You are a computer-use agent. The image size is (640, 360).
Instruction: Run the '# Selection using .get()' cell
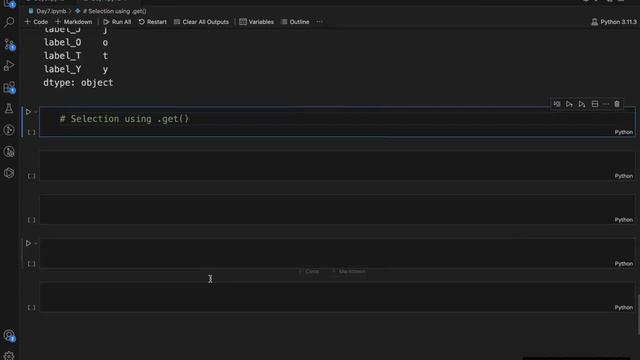[28, 111]
